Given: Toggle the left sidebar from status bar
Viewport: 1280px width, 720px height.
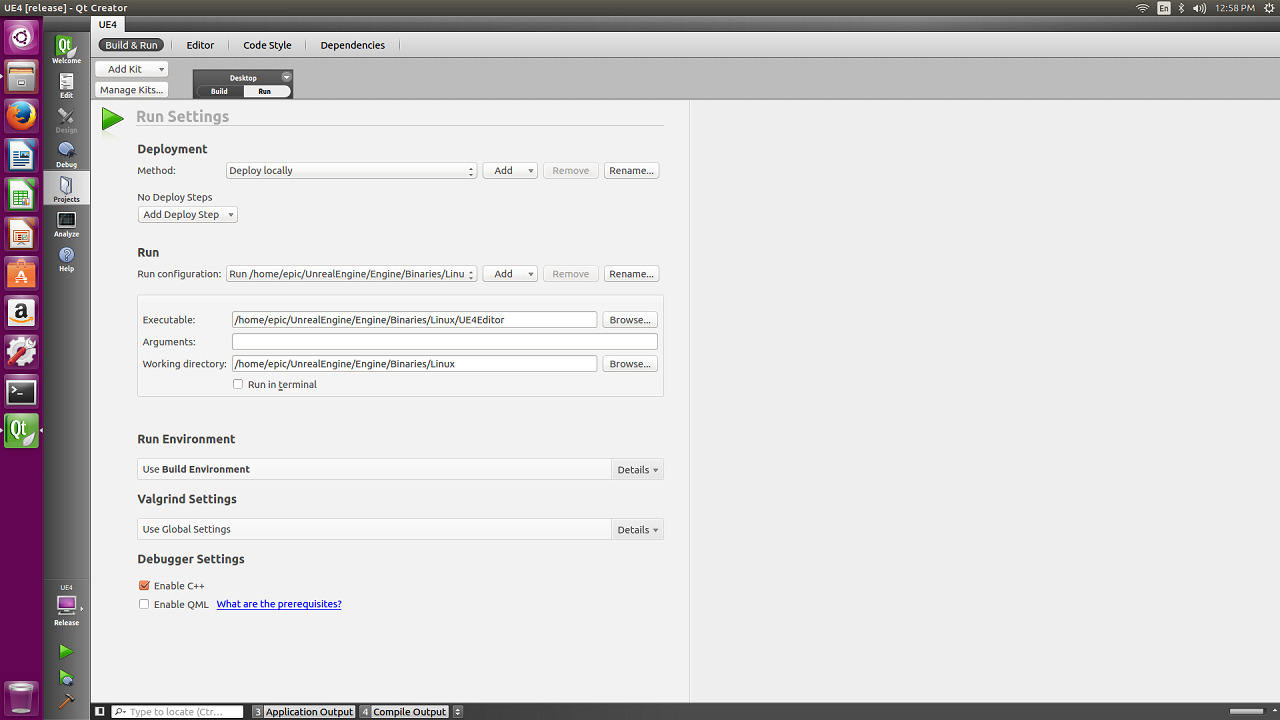Looking at the screenshot, I should tap(100, 712).
